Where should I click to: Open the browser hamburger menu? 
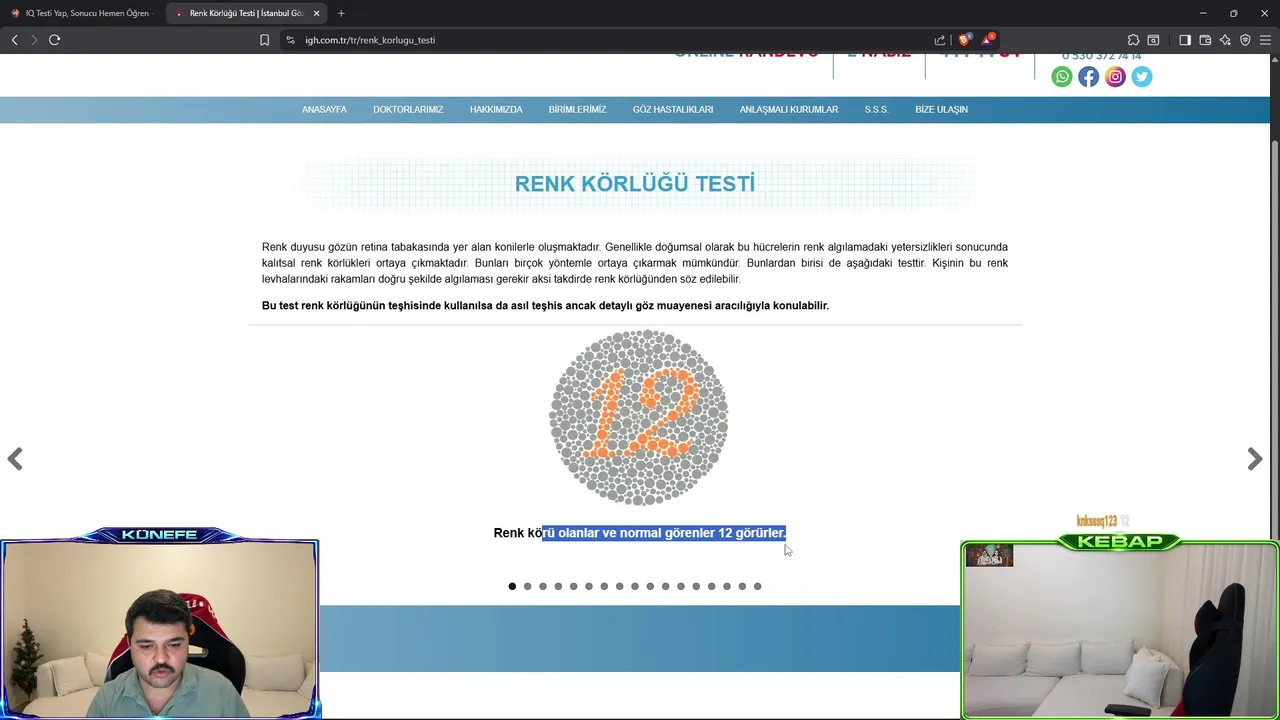(1265, 40)
